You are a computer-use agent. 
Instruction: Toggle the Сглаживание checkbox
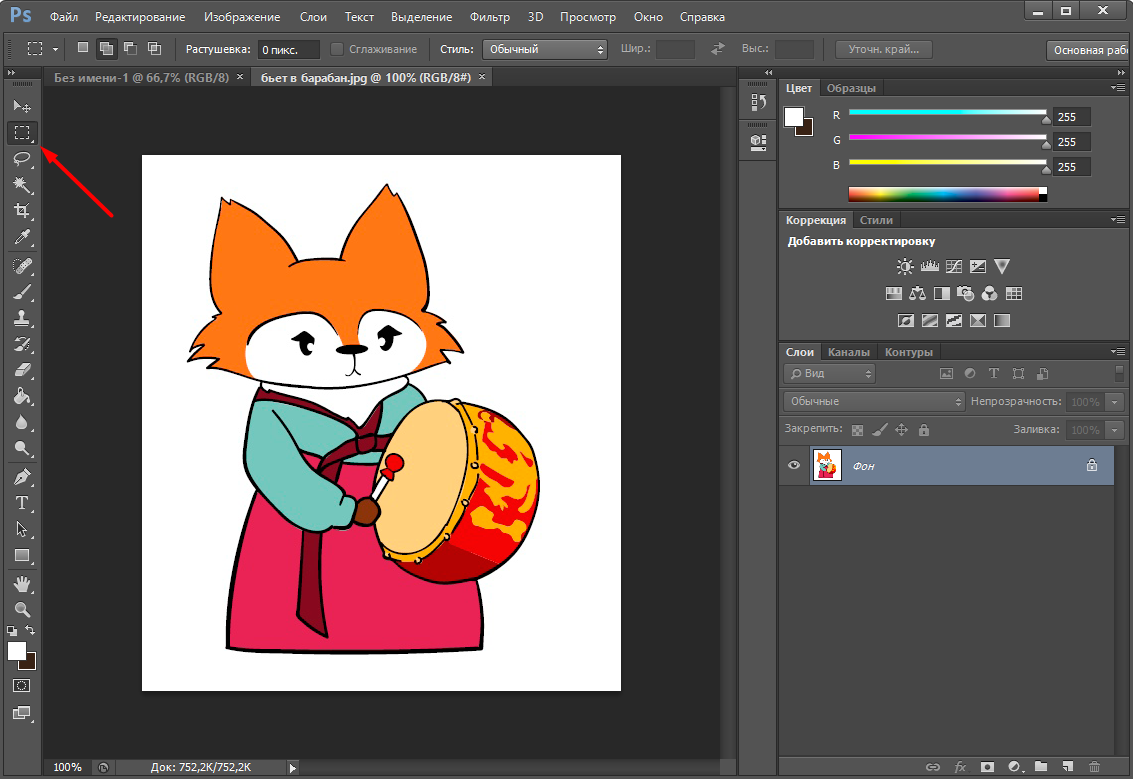pos(337,49)
